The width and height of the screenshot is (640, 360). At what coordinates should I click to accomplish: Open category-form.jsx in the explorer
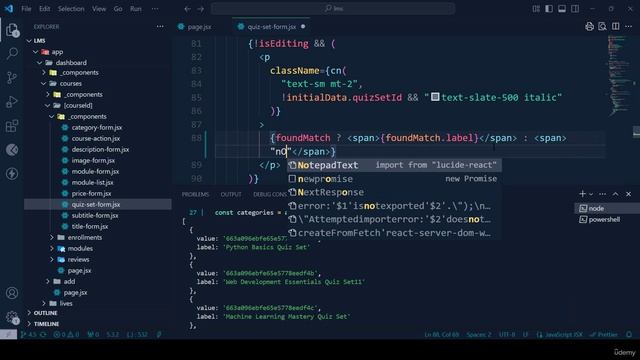(x=98, y=128)
